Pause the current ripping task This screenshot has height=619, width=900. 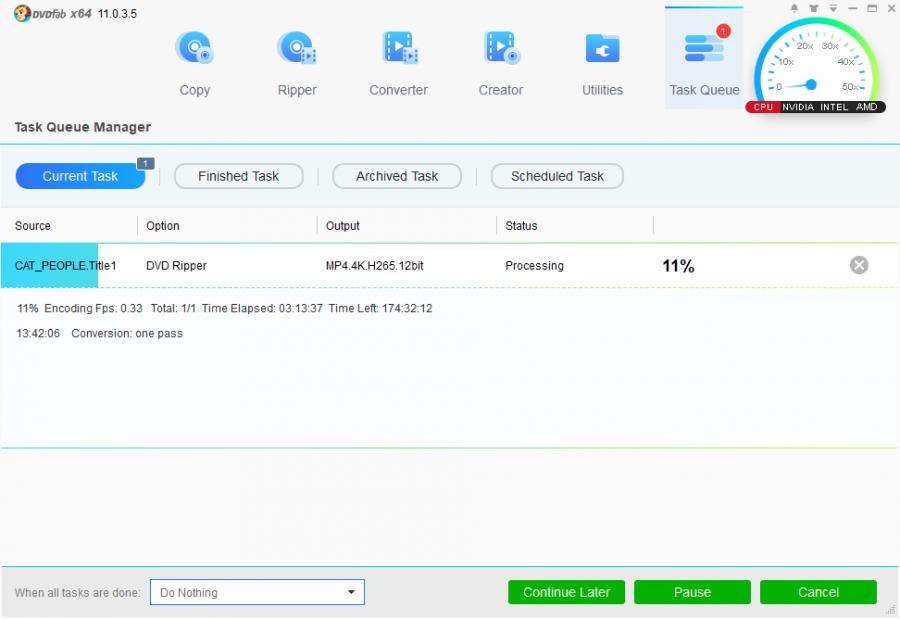coord(692,592)
